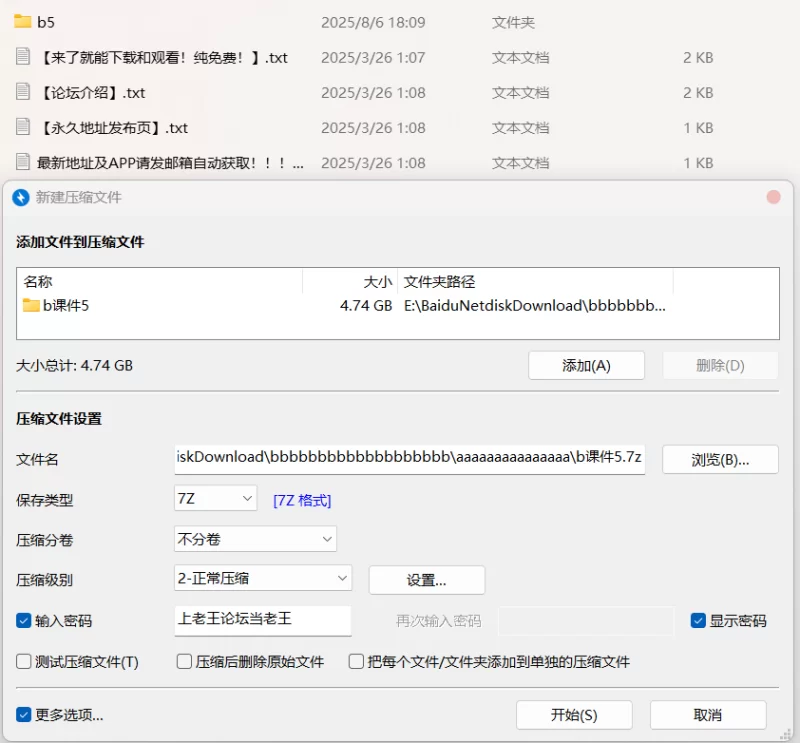Select 最新地址及APP请发邮箱自动获取 file name
This screenshot has height=743, width=800.
click(x=170, y=163)
